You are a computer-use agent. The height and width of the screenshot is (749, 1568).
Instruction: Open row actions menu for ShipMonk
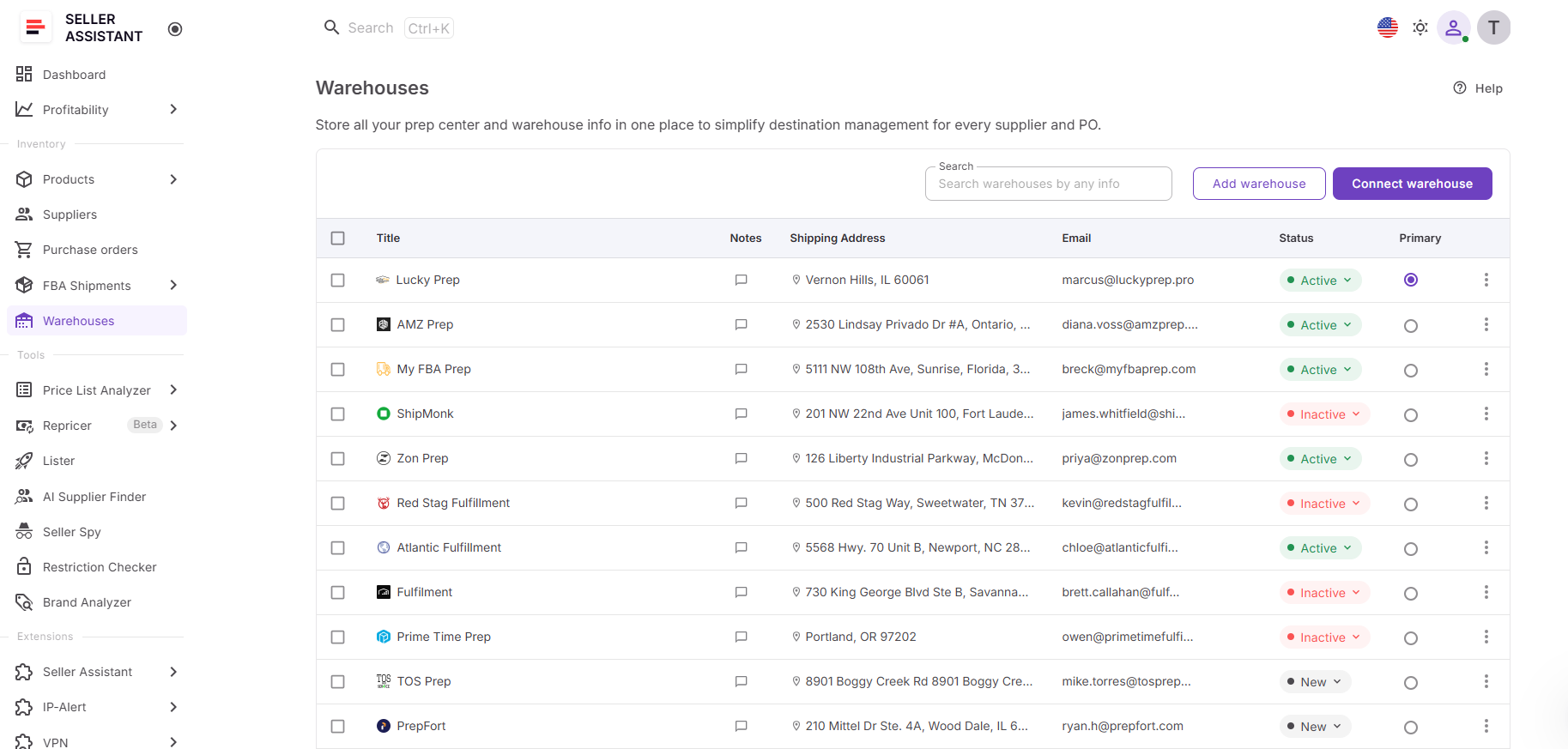point(1486,414)
